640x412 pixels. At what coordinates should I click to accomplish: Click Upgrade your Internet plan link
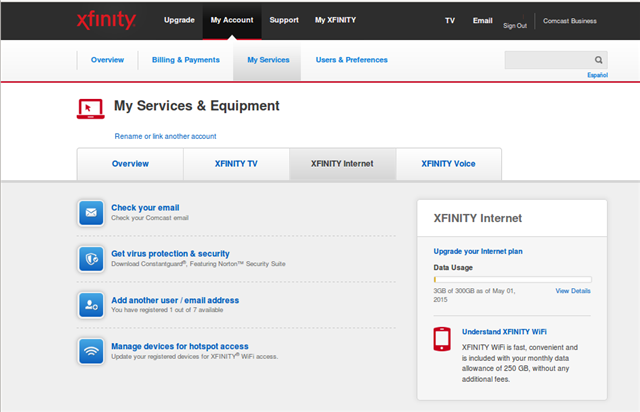click(478, 251)
